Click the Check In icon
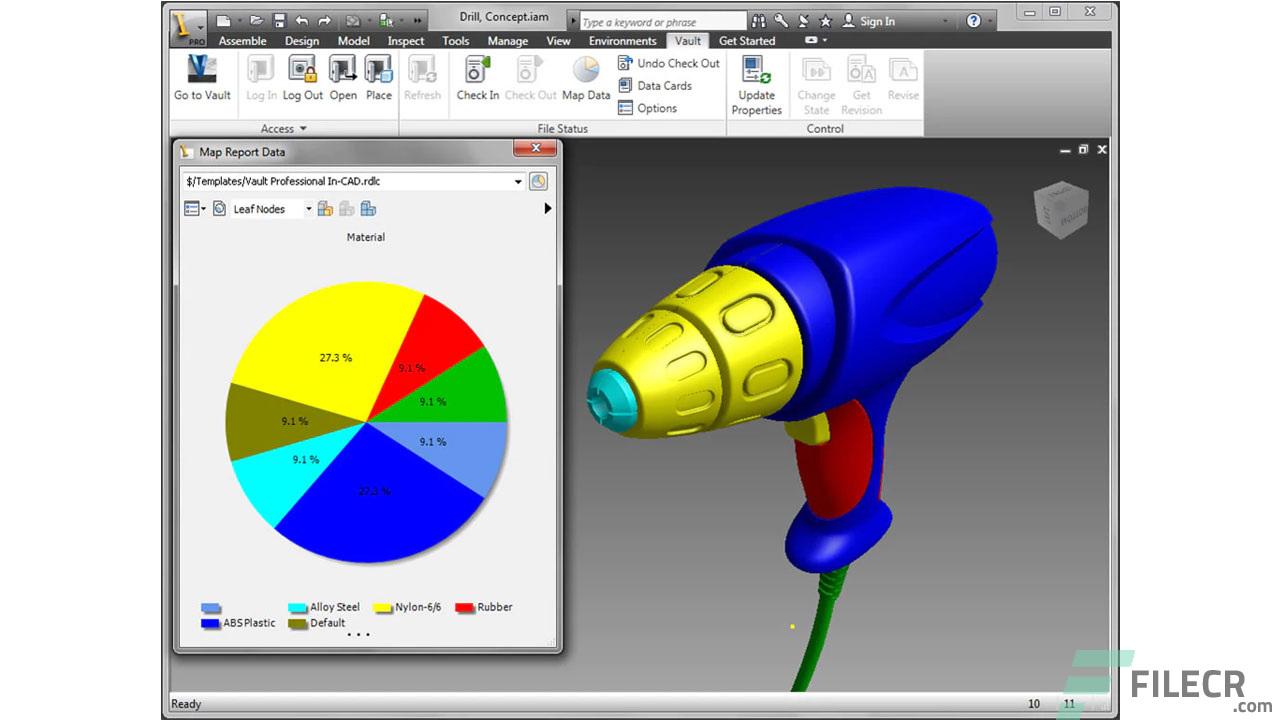 pyautogui.click(x=477, y=70)
